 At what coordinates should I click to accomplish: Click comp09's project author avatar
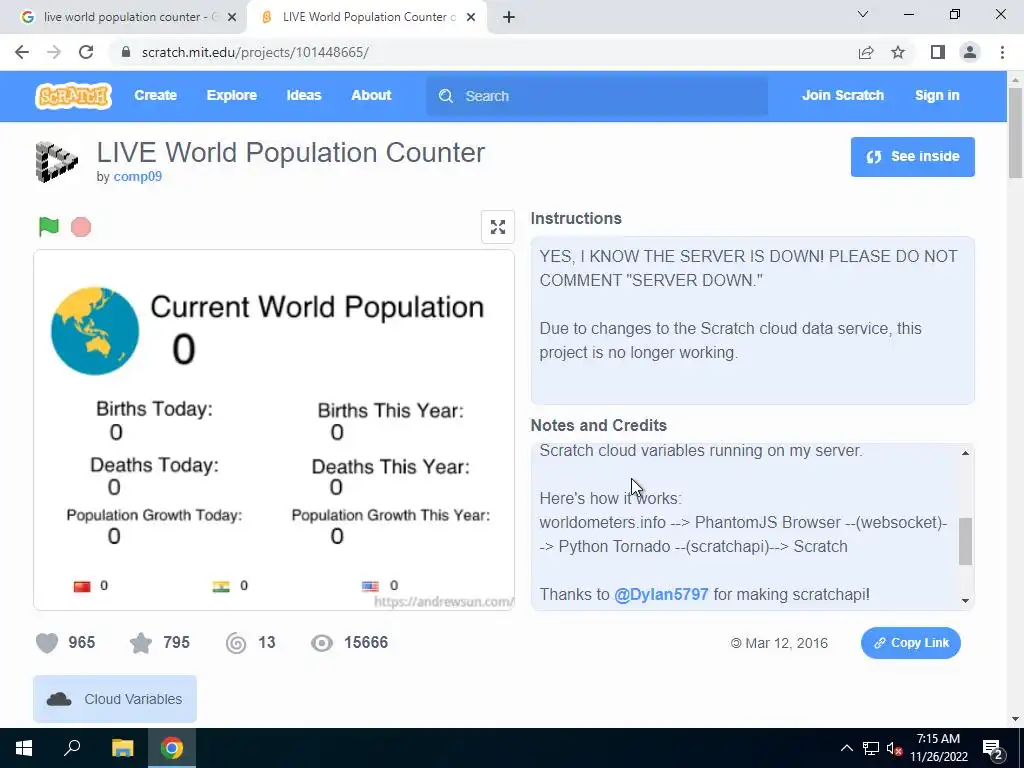click(x=56, y=162)
